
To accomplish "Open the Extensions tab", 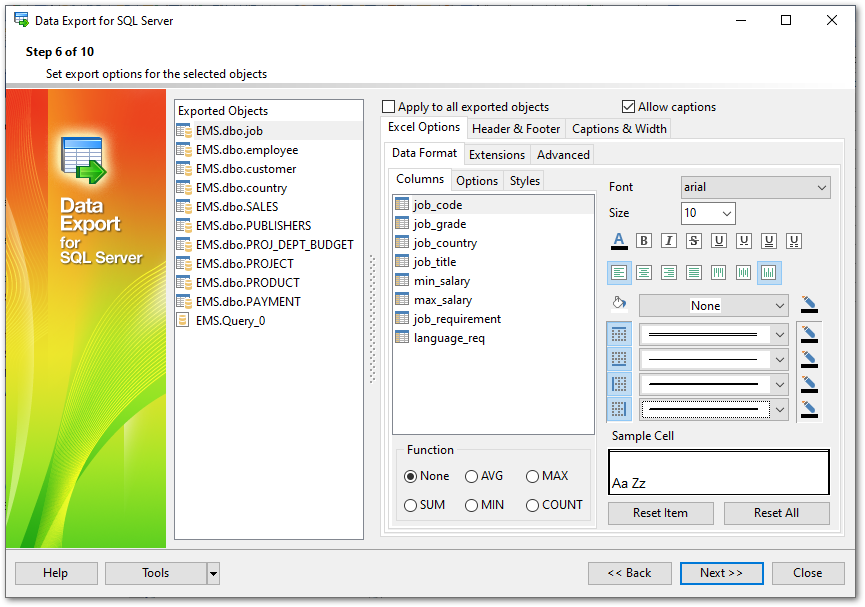I will pyautogui.click(x=496, y=155).
